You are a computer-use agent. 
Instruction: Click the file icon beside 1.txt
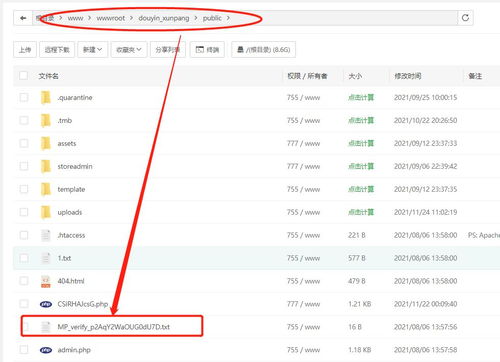pos(46,258)
